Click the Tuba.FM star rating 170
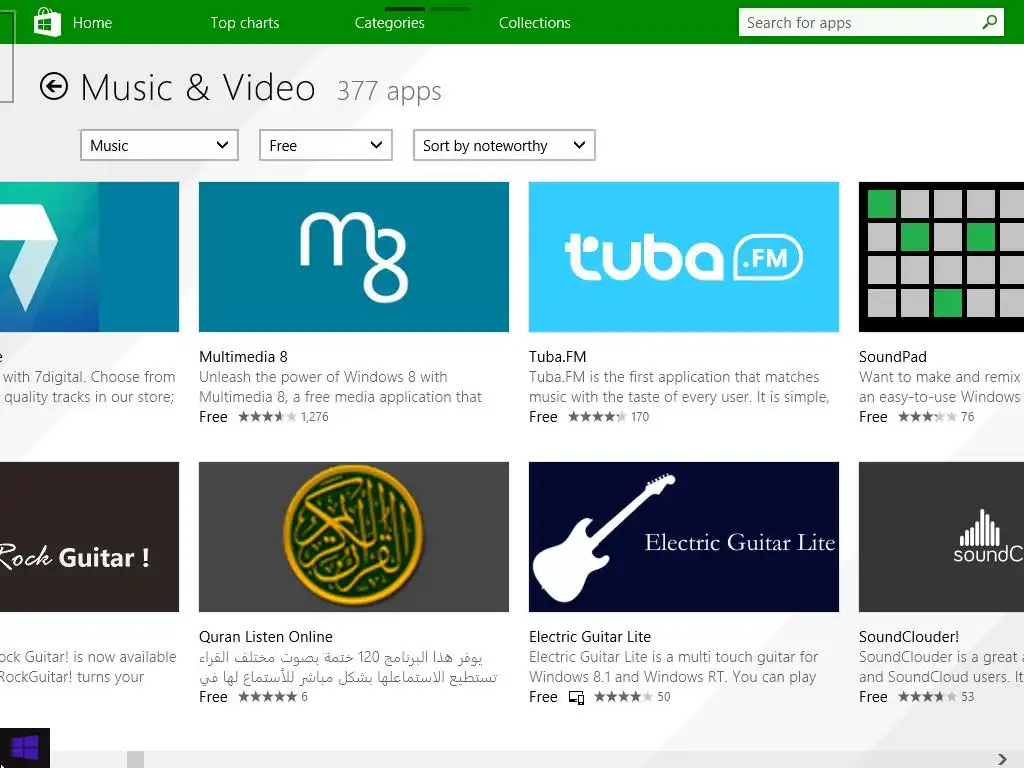The width and height of the screenshot is (1024, 768). pyautogui.click(x=609, y=417)
